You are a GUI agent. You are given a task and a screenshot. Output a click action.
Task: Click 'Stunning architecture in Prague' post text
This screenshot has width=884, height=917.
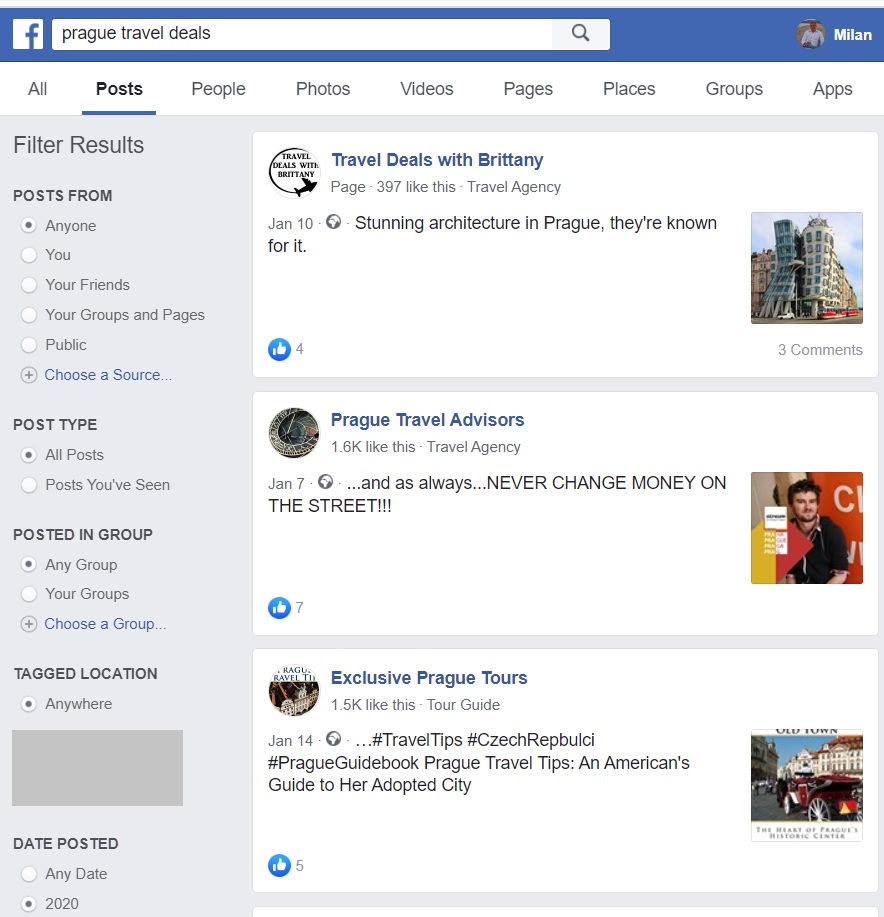(x=493, y=235)
